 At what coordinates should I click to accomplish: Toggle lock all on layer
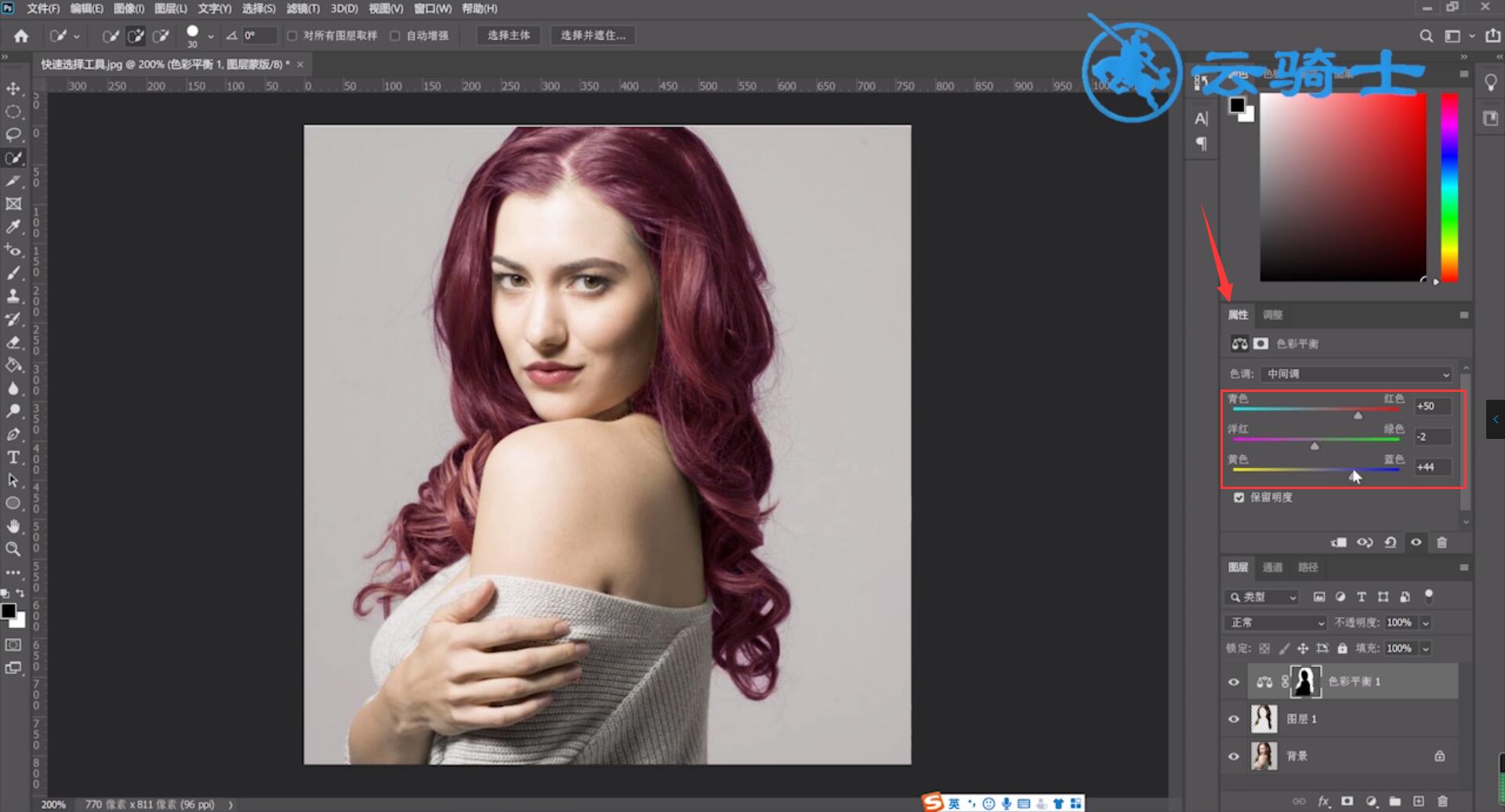pos(1343,648)
